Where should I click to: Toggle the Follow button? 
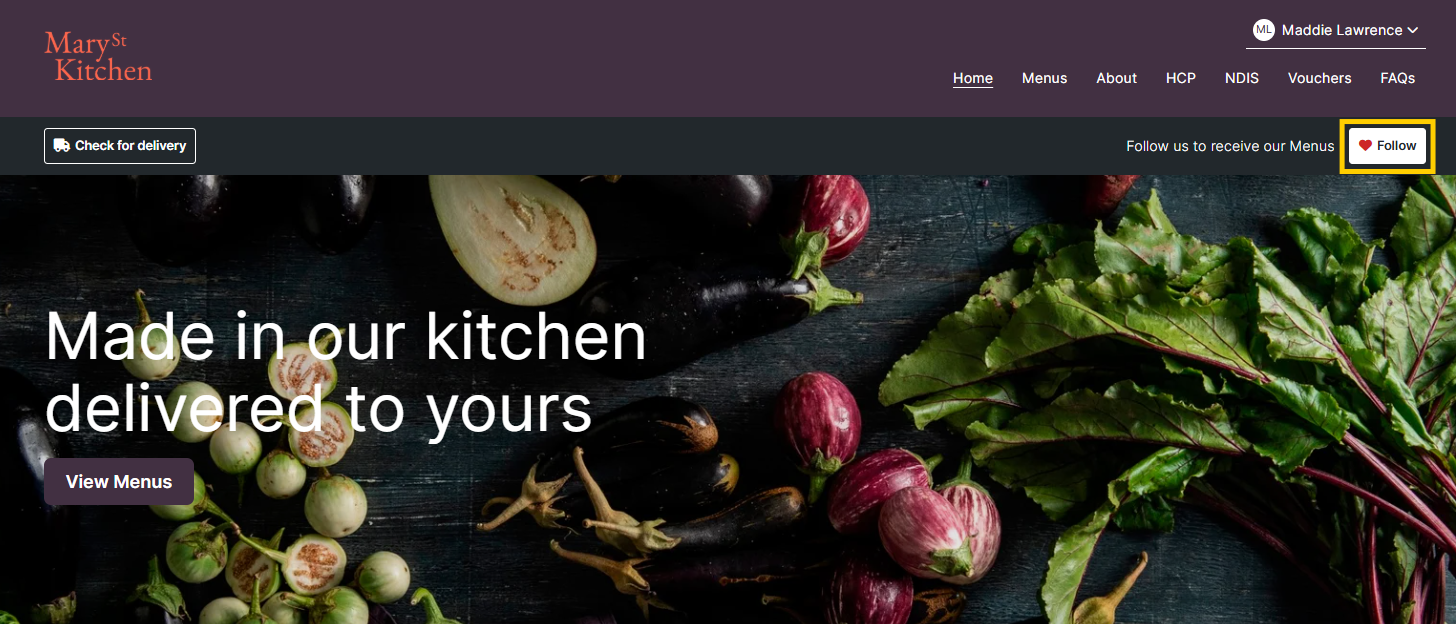pyautogui.click(x=1387, y=146)
